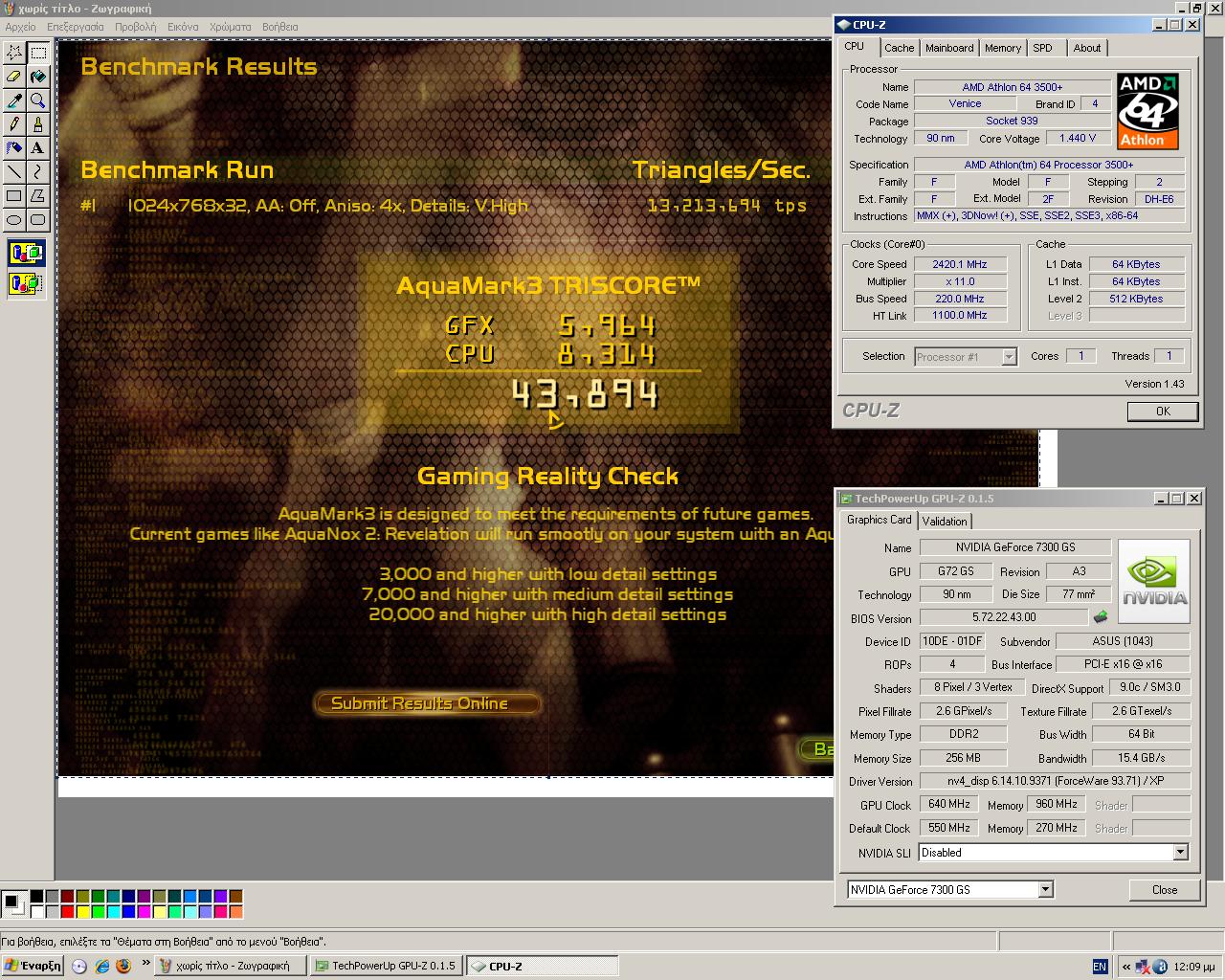Open the Προβολή menu in Paint
Viewport: 1225px width, 980px height.
136,27
